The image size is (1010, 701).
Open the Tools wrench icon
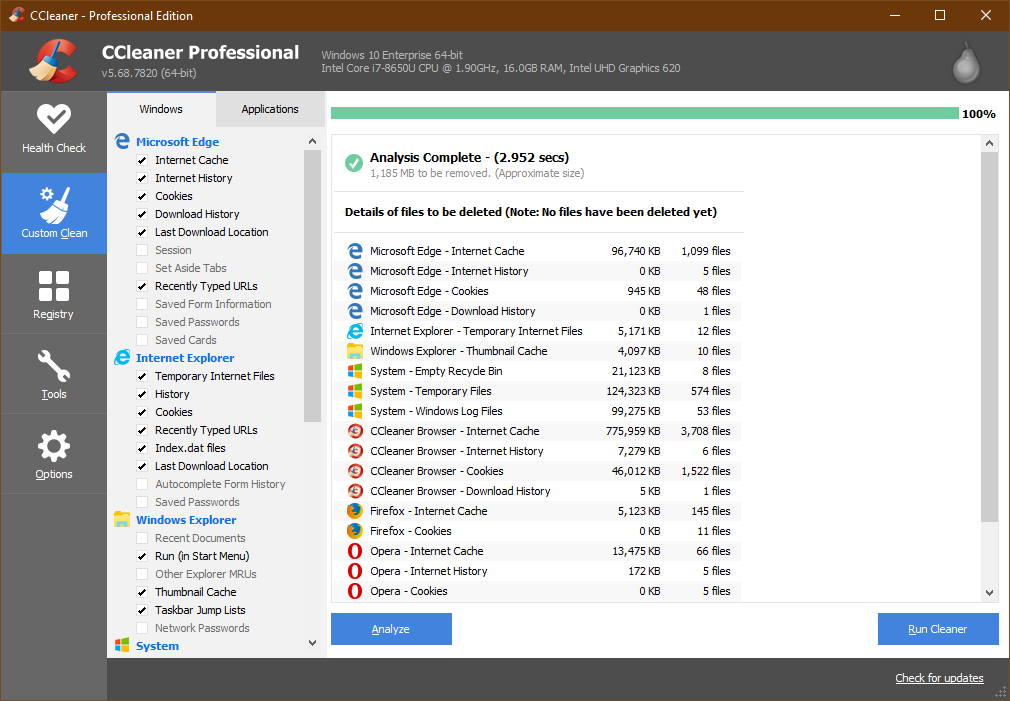pyautogui.click(x=54, y=366)
